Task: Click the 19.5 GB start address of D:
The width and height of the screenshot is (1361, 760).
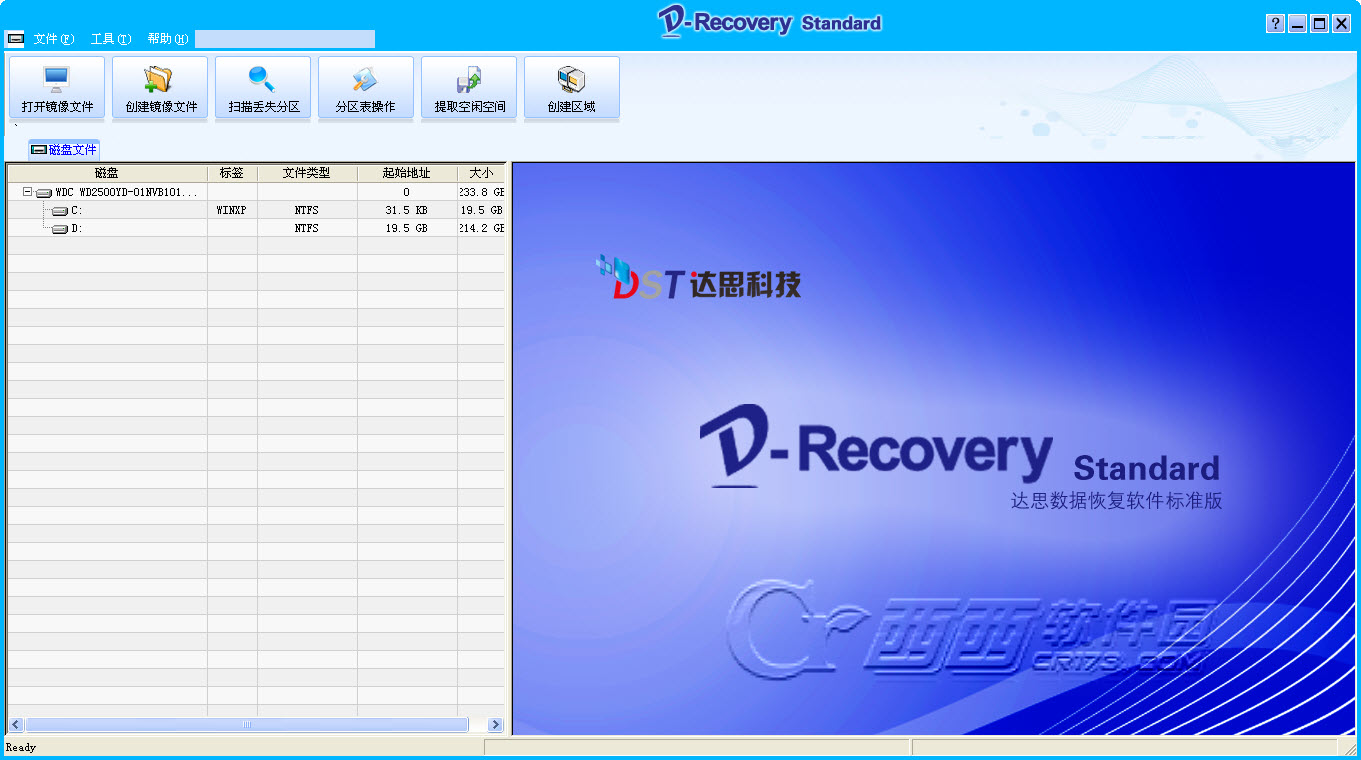Action: [x=407, y=228]
